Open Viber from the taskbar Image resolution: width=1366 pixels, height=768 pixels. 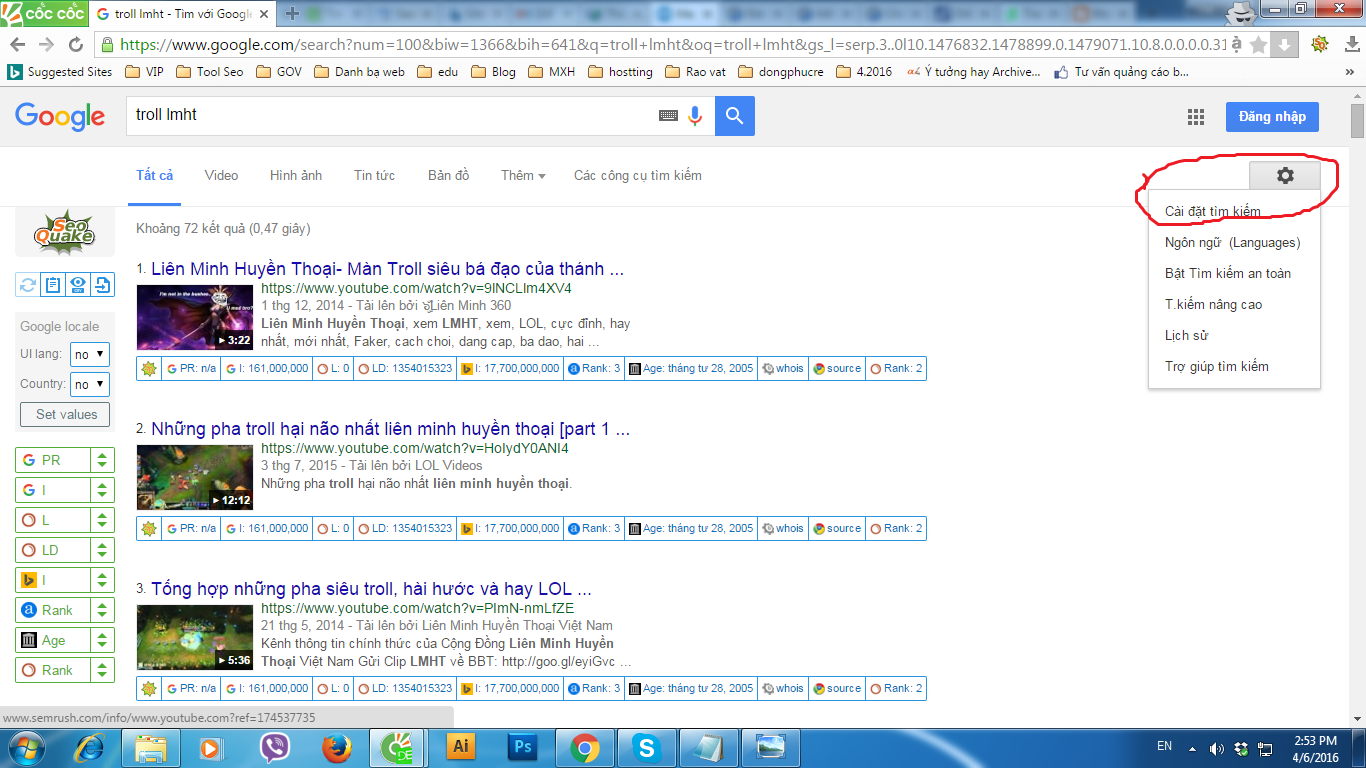coord(274,747)
